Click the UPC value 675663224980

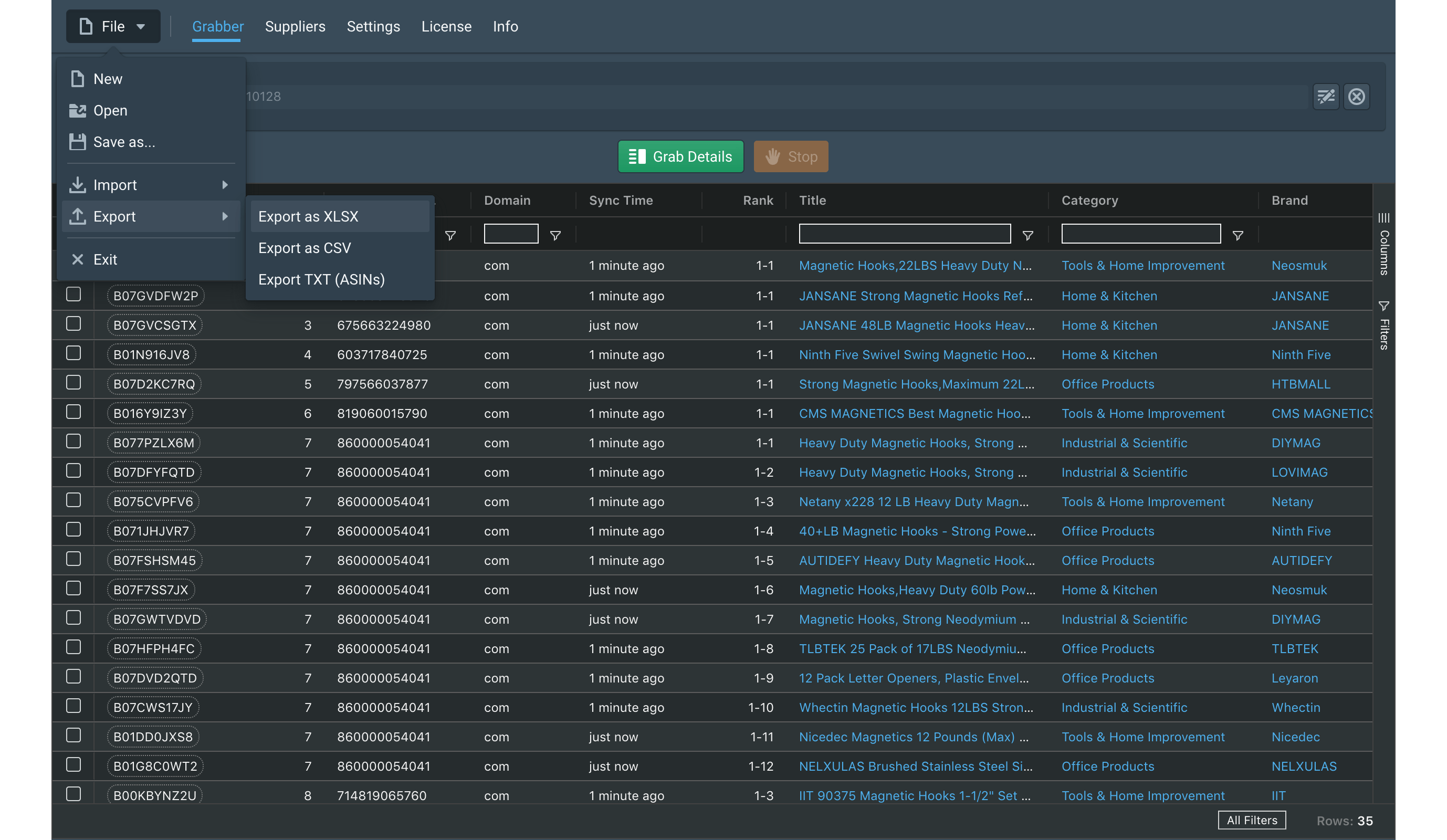[384, 325]
